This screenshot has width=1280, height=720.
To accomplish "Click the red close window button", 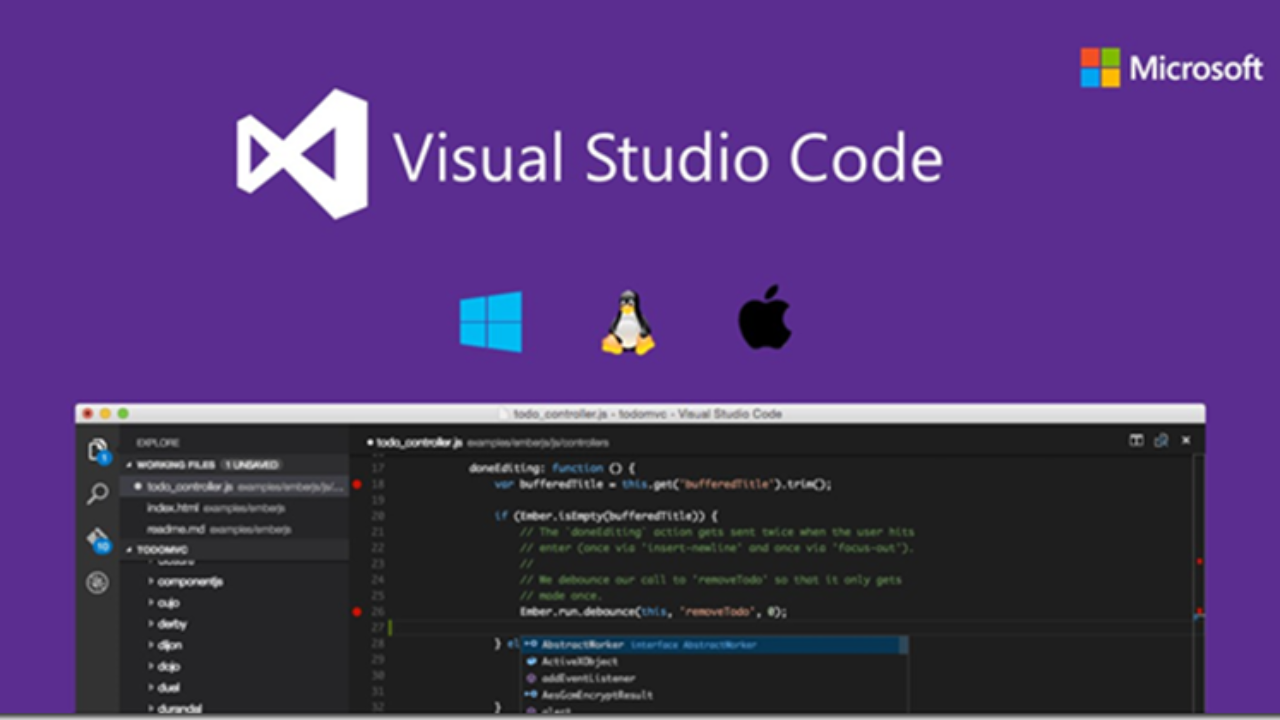I will (x=88, y=413).
